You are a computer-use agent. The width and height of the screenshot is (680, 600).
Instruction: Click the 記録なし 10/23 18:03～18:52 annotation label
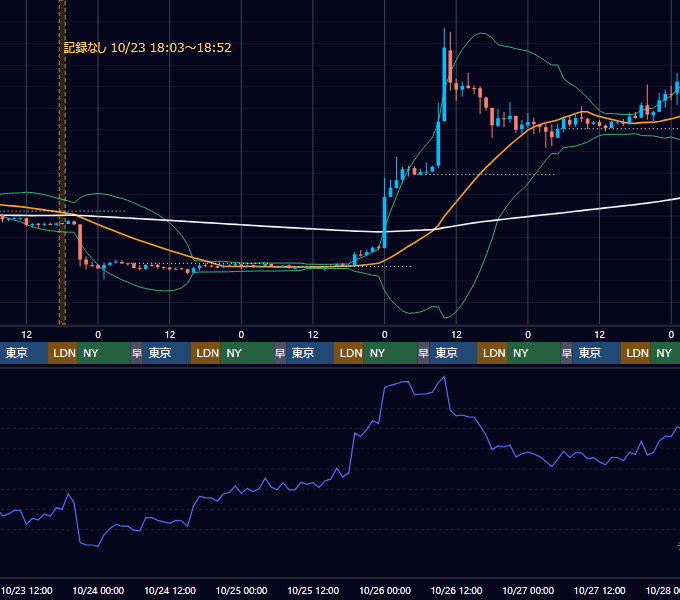[x=147, y=48]
